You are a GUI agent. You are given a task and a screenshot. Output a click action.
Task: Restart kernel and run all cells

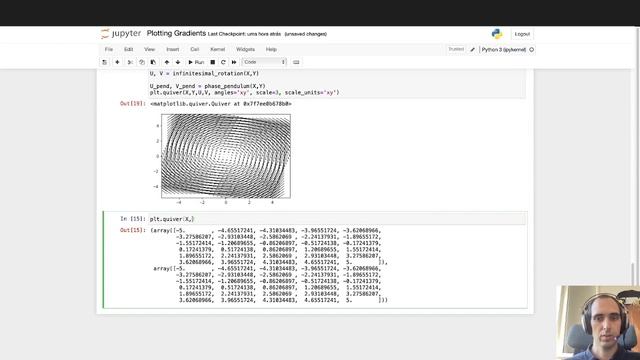click(x=234, y=62)
